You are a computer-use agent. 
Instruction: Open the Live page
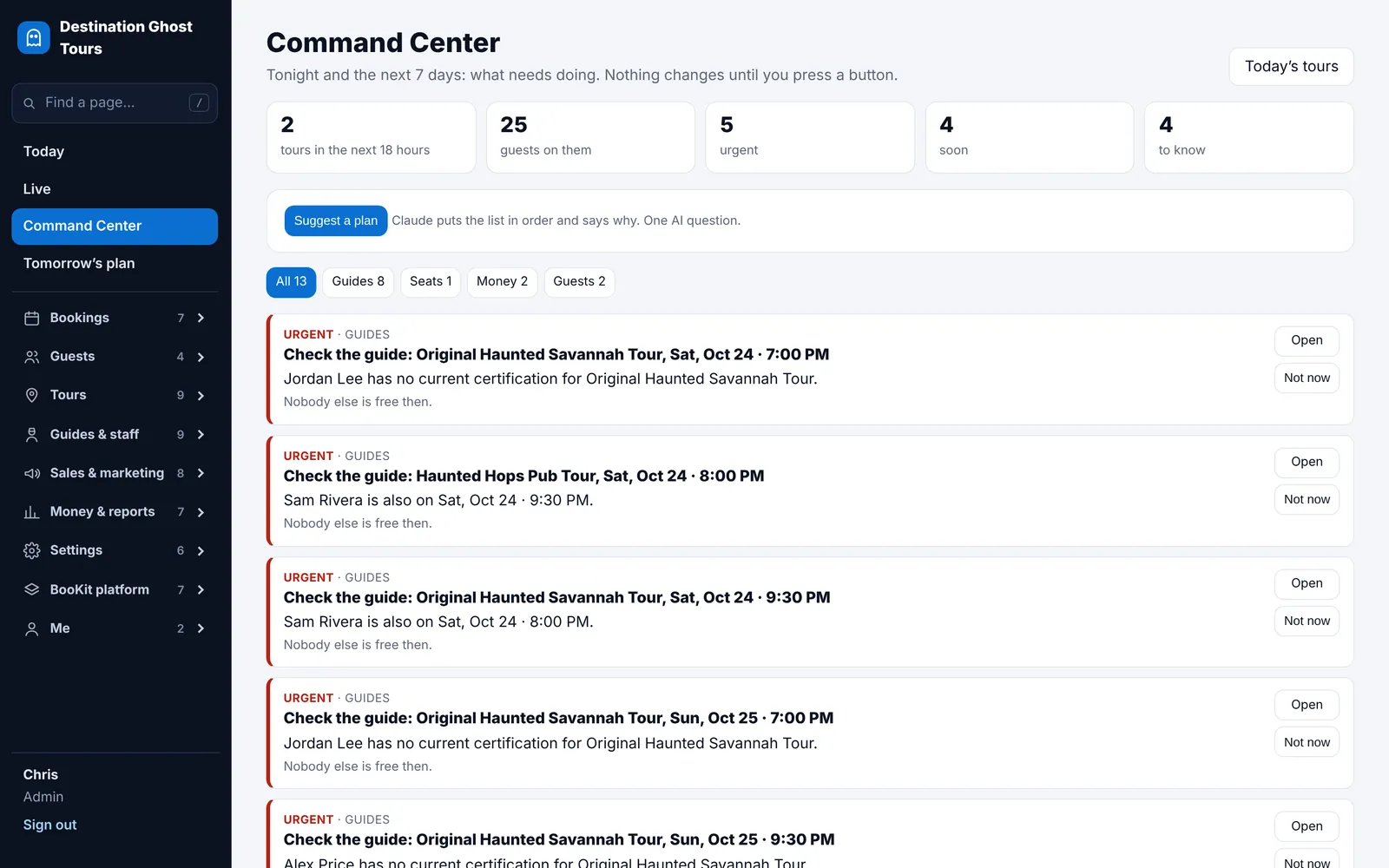(x=115, y=189)
